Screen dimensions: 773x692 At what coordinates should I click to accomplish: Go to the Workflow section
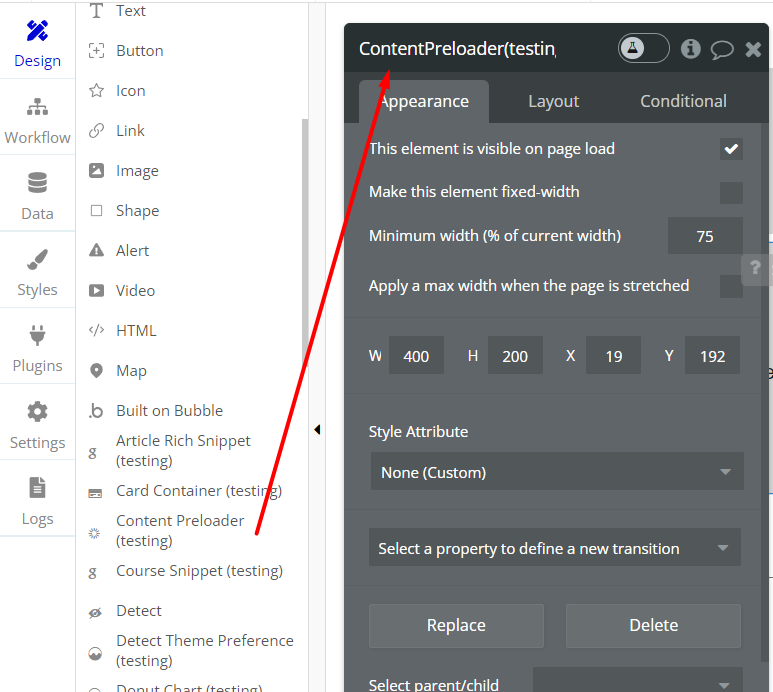point(37,121)
